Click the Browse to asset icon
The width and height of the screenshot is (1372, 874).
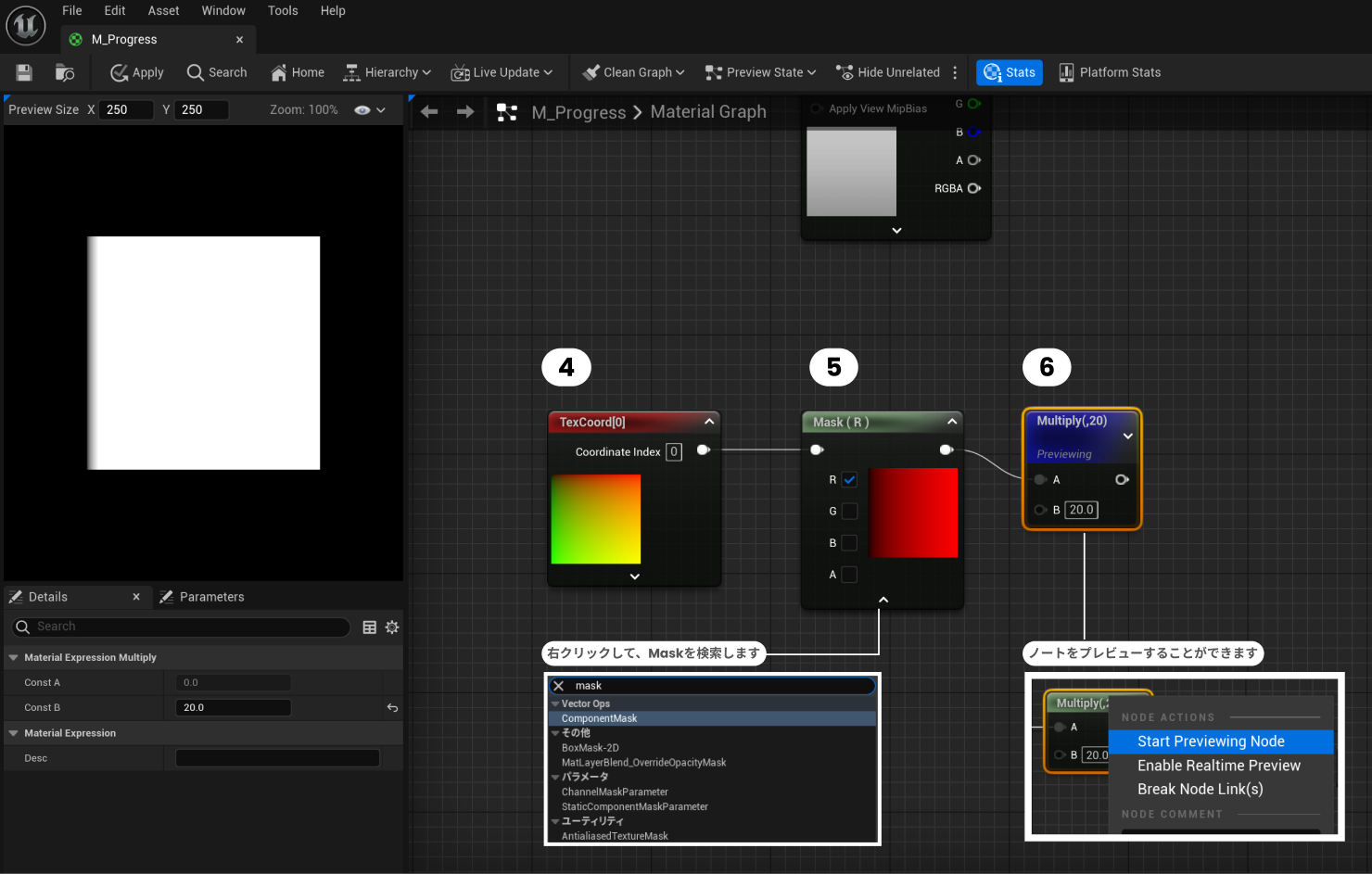64,72
